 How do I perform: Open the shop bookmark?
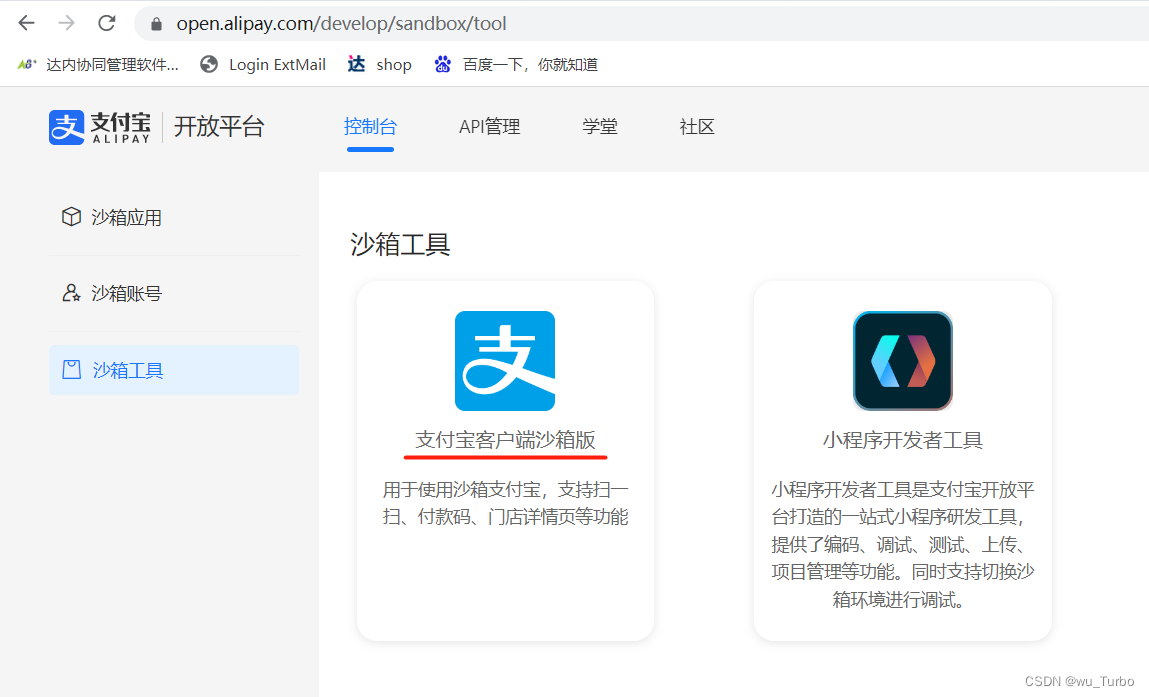coord(380,64)
